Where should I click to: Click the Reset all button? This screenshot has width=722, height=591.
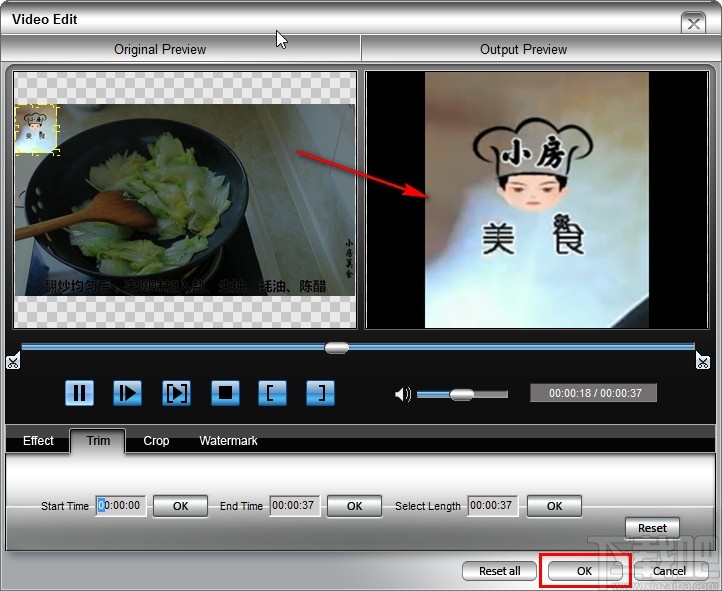(500, 571)
